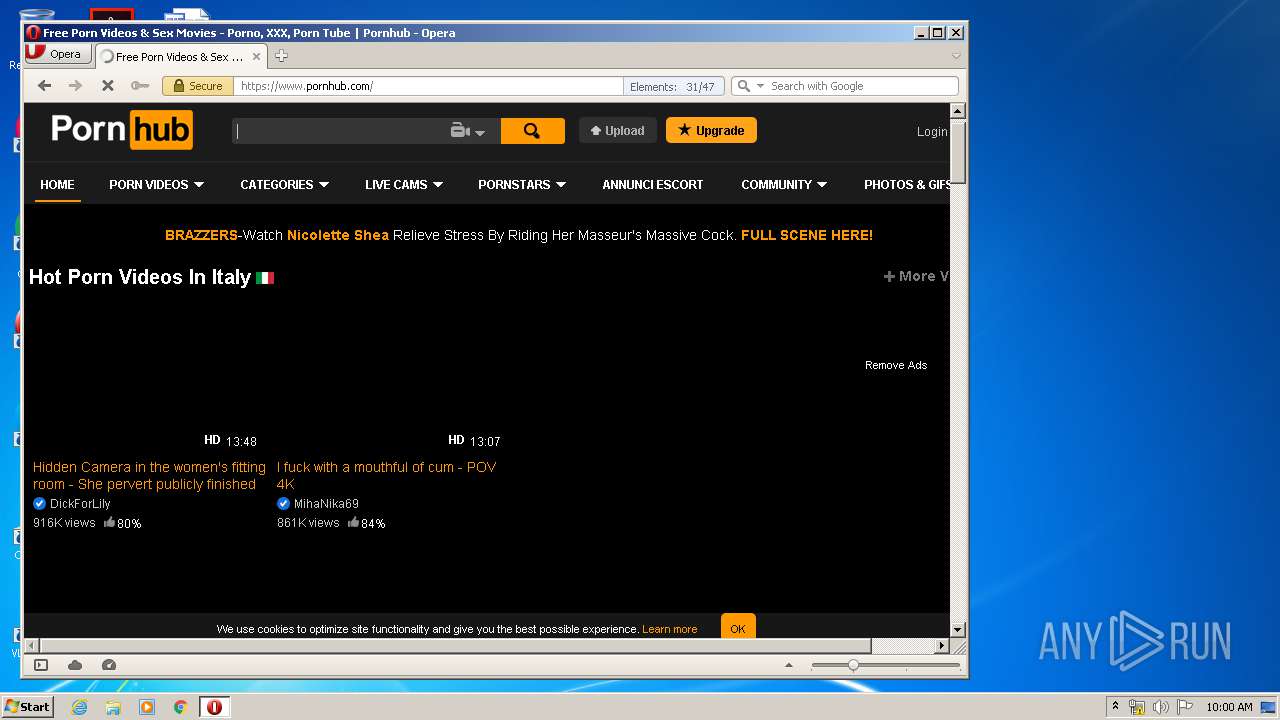1280x720 pixels.
Task: Toggle the Opera panels sidebar icon
Action: [41, 665]
